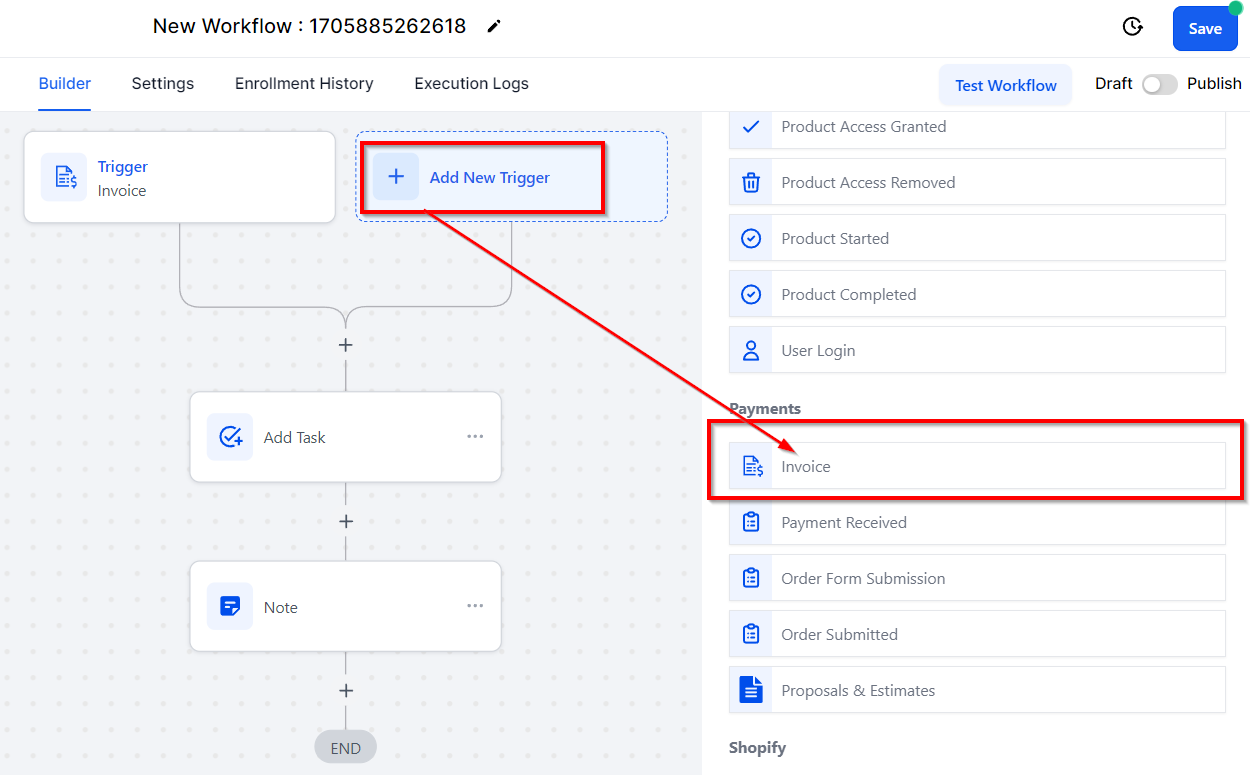Viewport: 1250px width, 775px height.
Task: Click the Save button
Action: coord(1205,28)
